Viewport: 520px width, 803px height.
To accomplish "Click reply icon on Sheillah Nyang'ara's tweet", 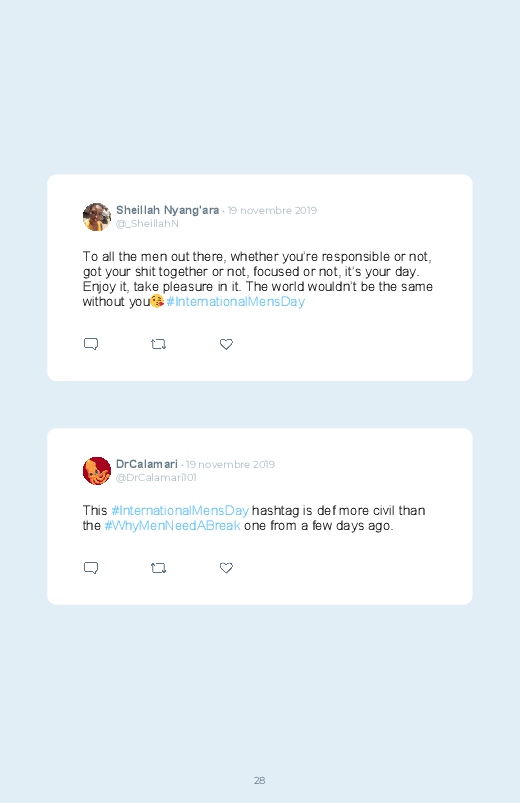I will pyautogui.click(x=91, y=344).
